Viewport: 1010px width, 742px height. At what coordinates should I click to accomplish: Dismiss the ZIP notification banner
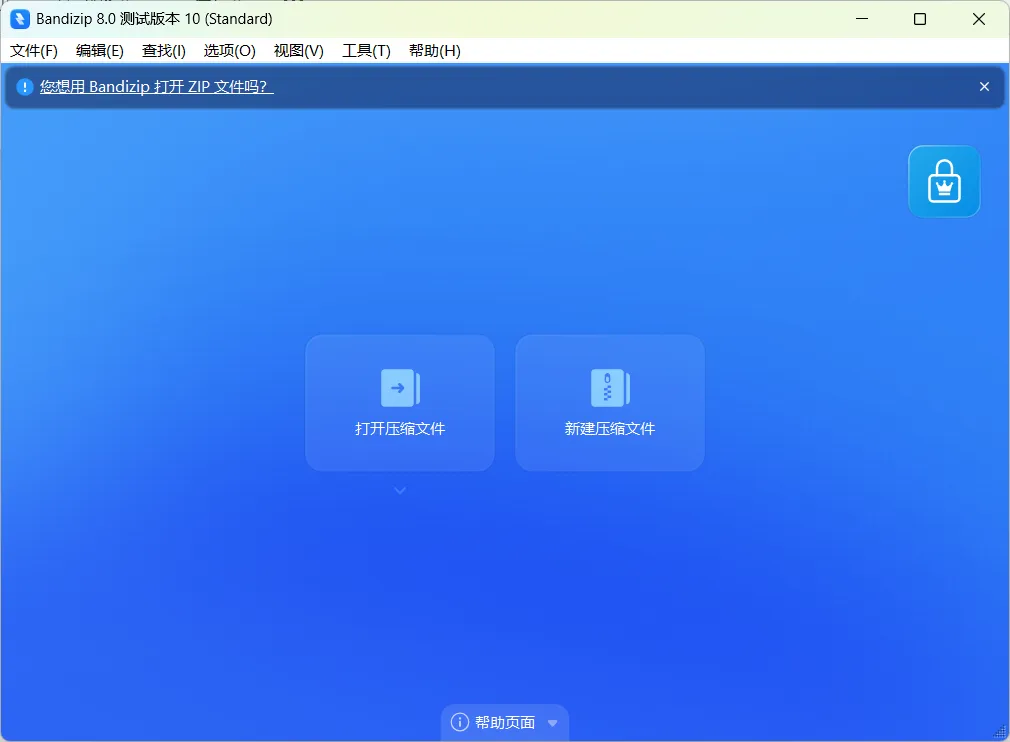point(984,86)
